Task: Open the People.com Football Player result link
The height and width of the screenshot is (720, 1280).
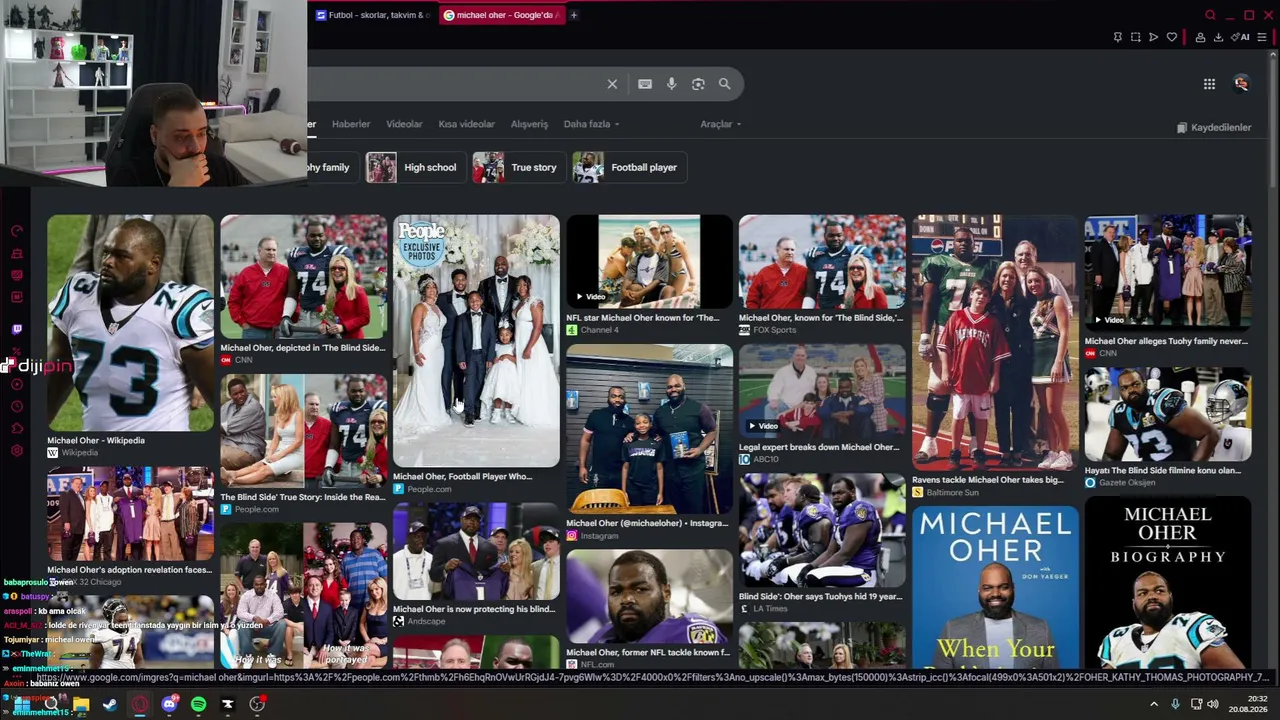Action: [462, 476]
